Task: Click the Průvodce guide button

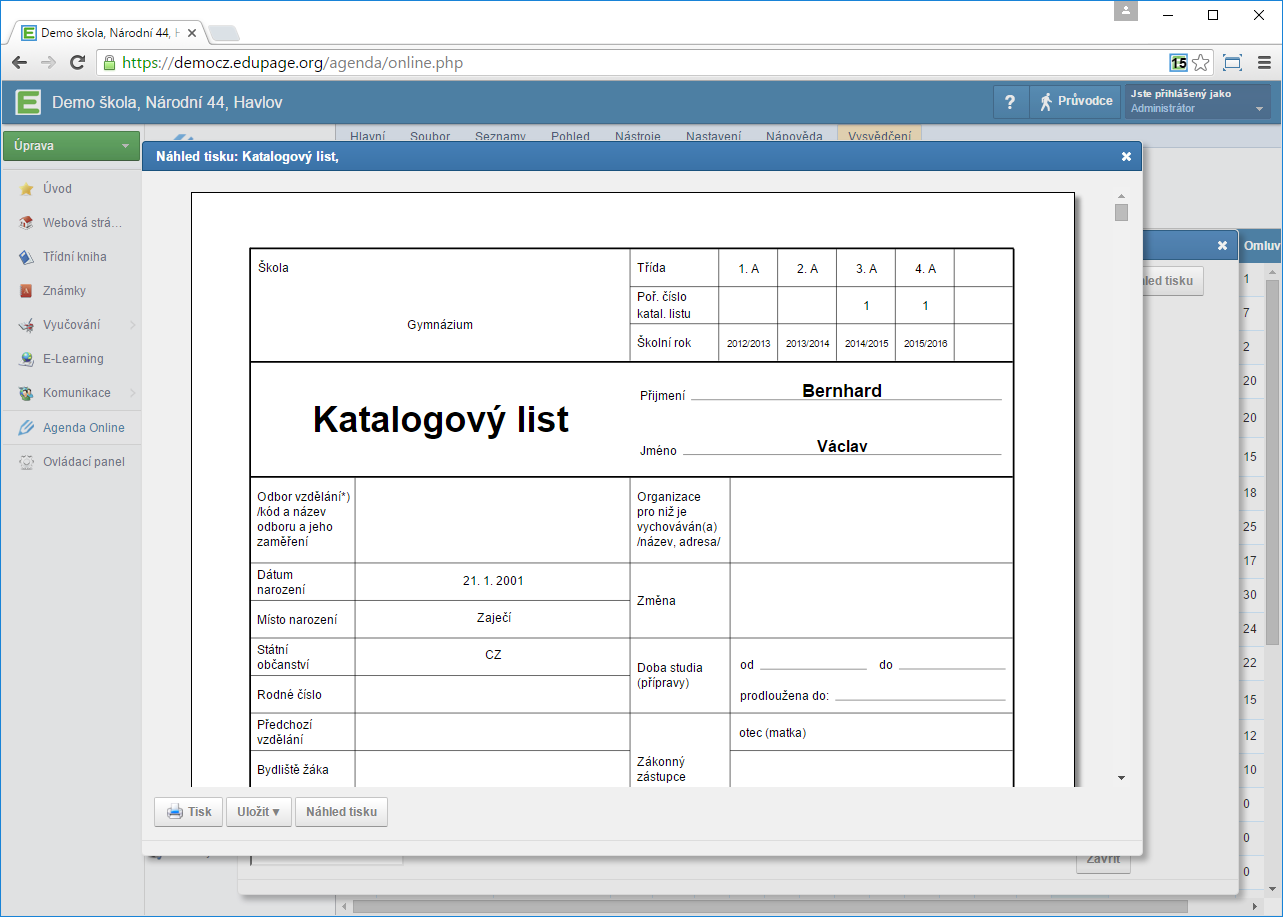Action: (1075, 102)
